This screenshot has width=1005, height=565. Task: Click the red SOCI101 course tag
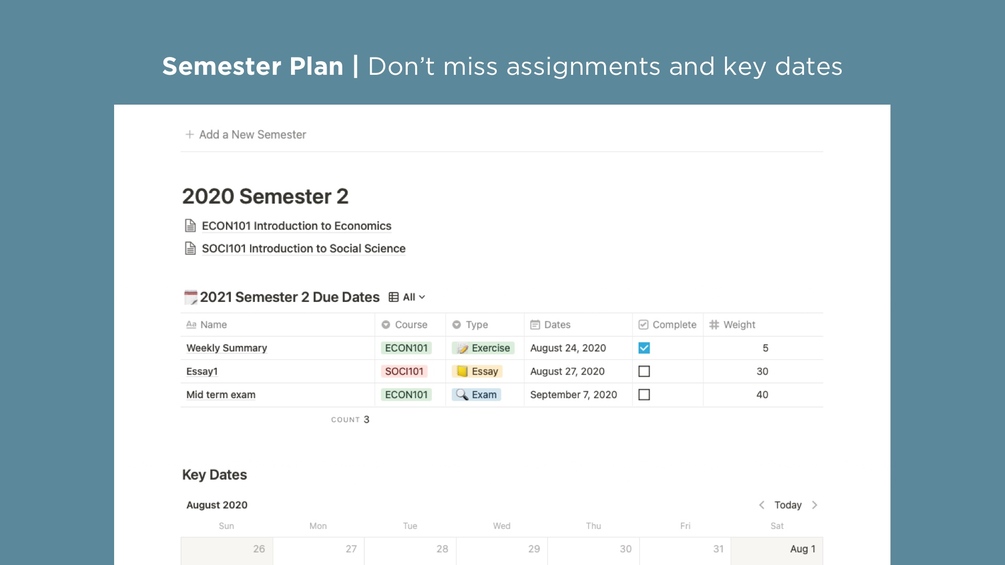pos(404,371)
